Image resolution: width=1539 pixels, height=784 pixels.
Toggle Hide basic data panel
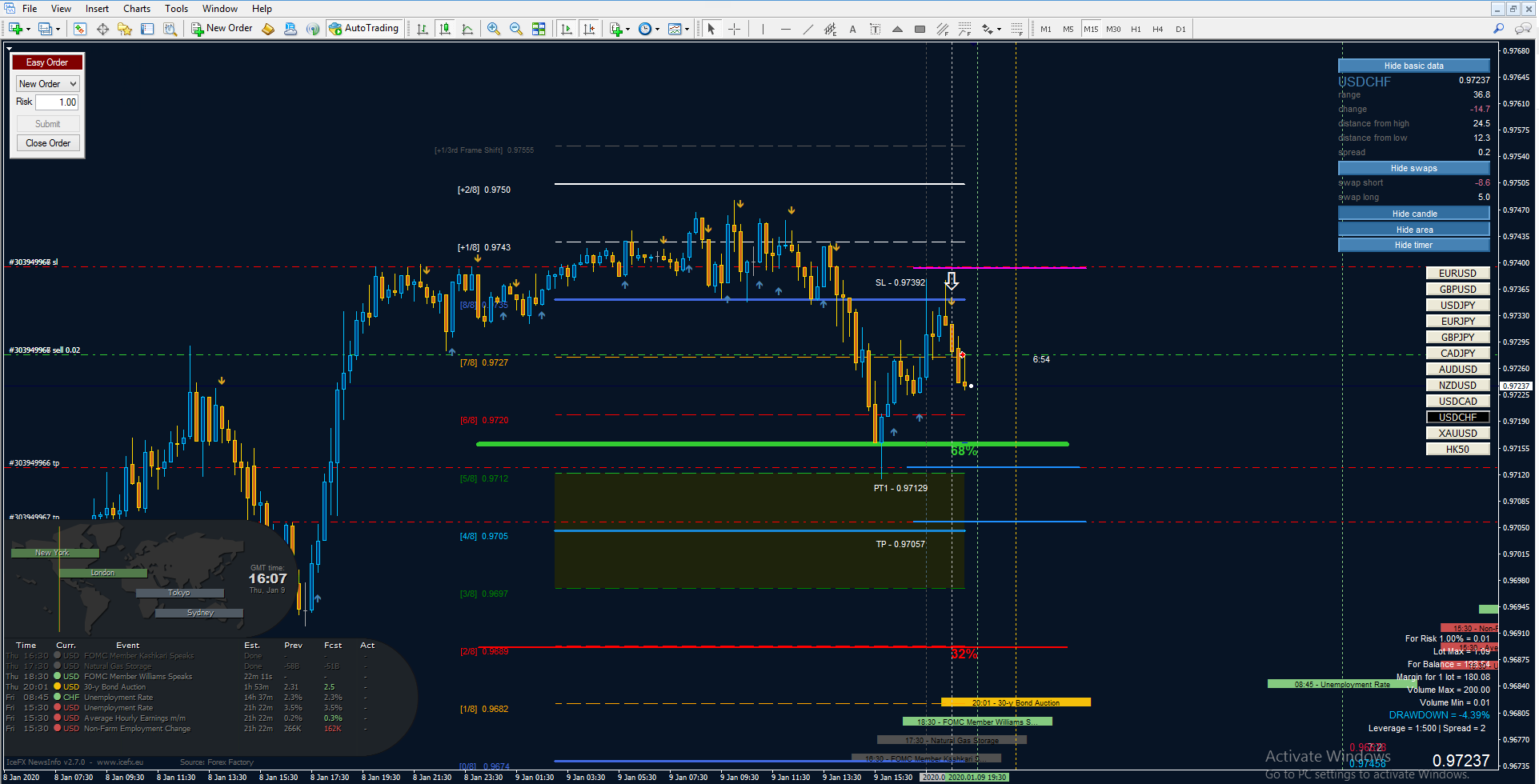pos(1413,66)
